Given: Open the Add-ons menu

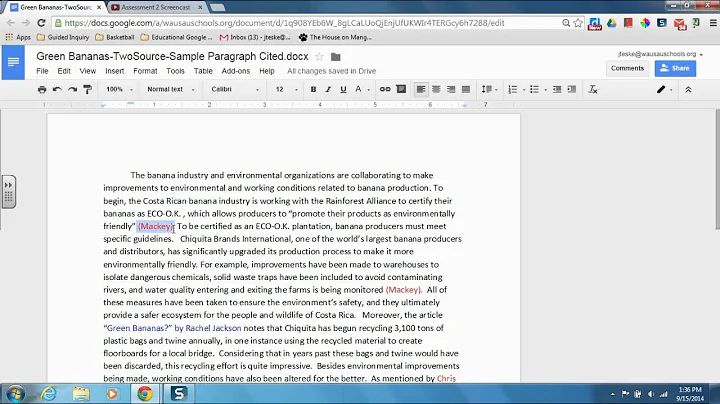Looking at the screenshot, I should 236,71.
